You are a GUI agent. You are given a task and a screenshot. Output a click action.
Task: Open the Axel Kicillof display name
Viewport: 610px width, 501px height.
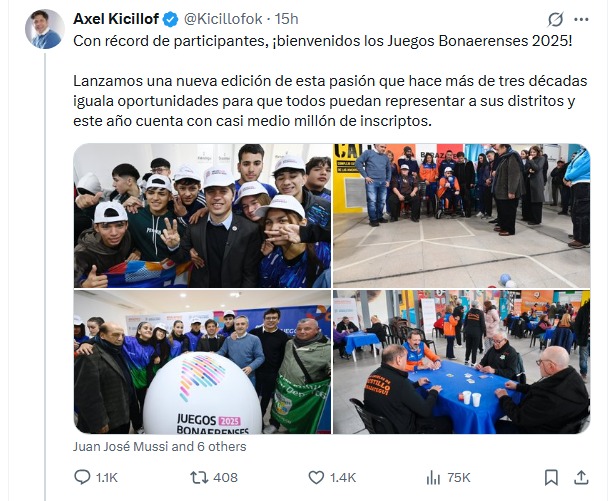[116, 19]
